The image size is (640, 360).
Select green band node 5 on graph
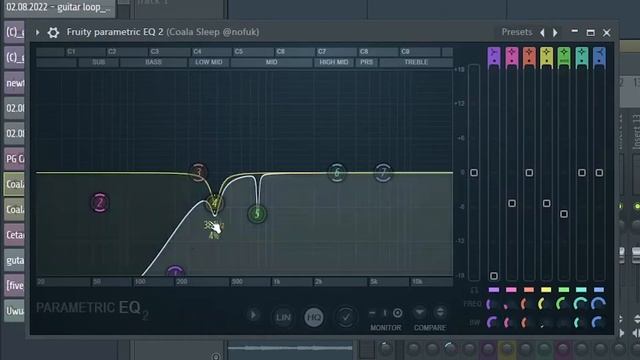[257, 213]
